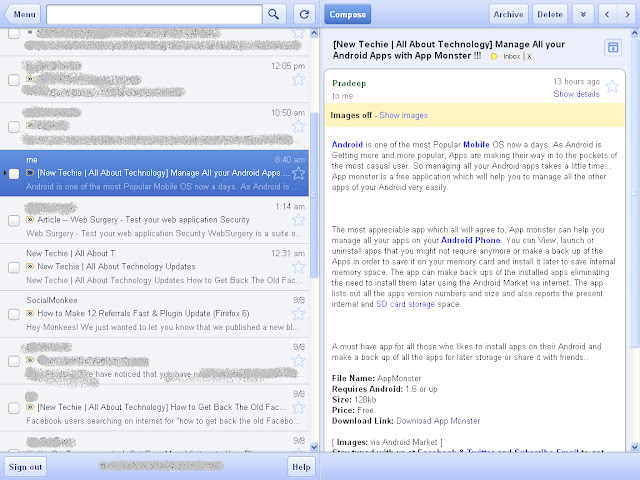Click the yellow label tag icon
This screenshot has width=640, height=480.
click(494, 56)
